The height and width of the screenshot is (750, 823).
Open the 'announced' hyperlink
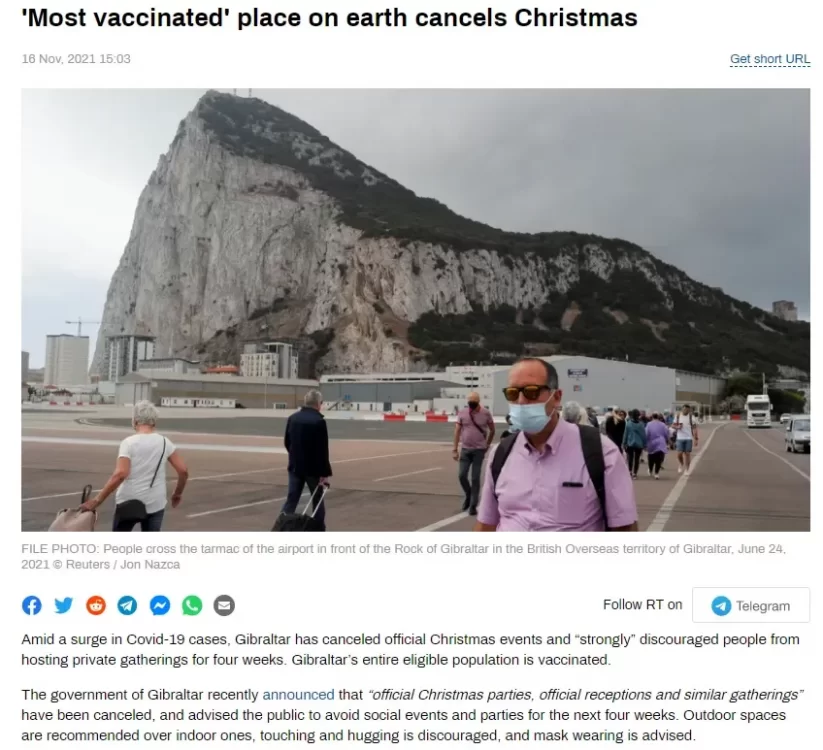click(298, 694)
